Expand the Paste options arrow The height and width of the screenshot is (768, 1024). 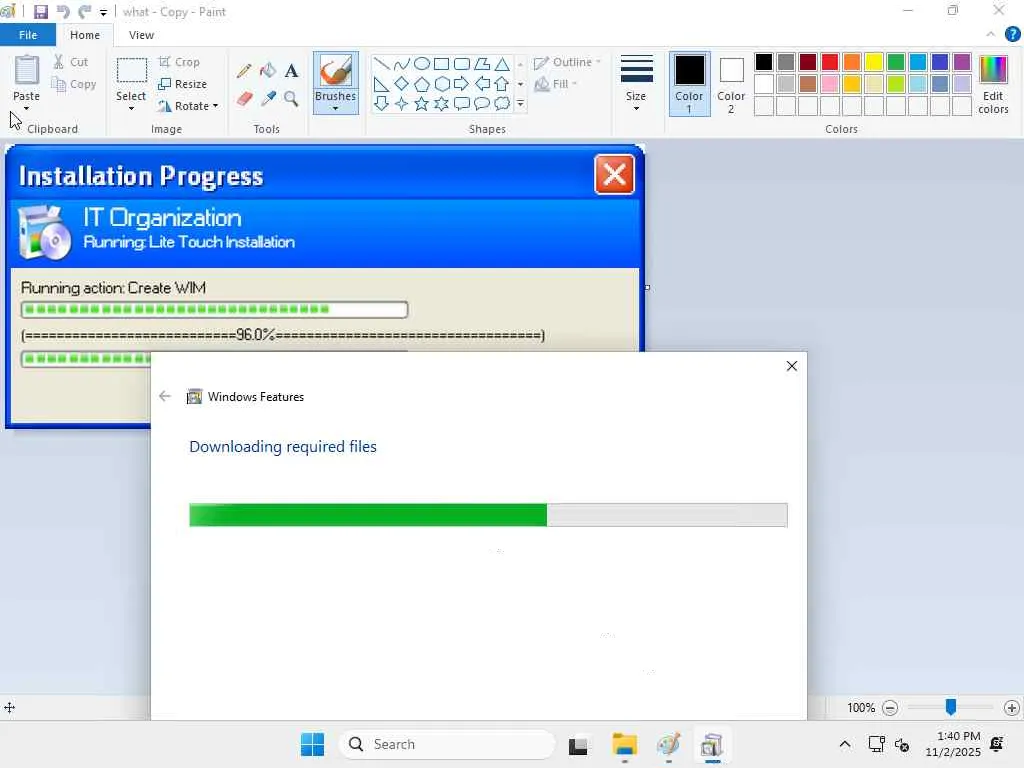27,108
